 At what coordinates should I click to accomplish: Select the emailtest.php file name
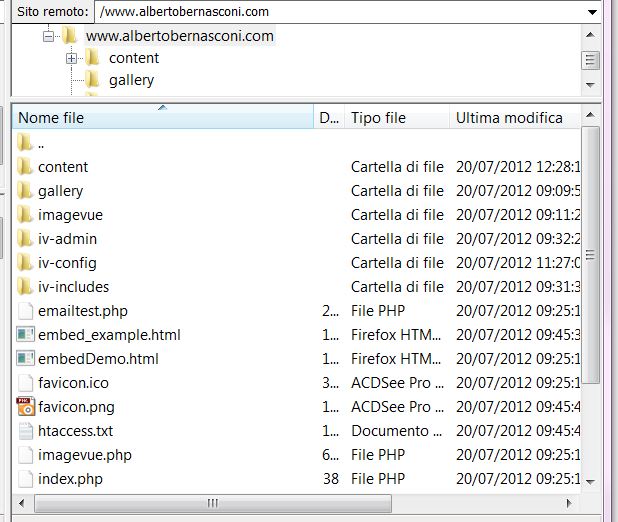coord(83,311)
